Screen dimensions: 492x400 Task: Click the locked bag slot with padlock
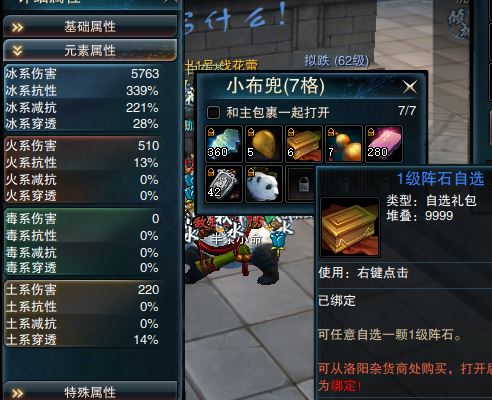coord(302,184)
